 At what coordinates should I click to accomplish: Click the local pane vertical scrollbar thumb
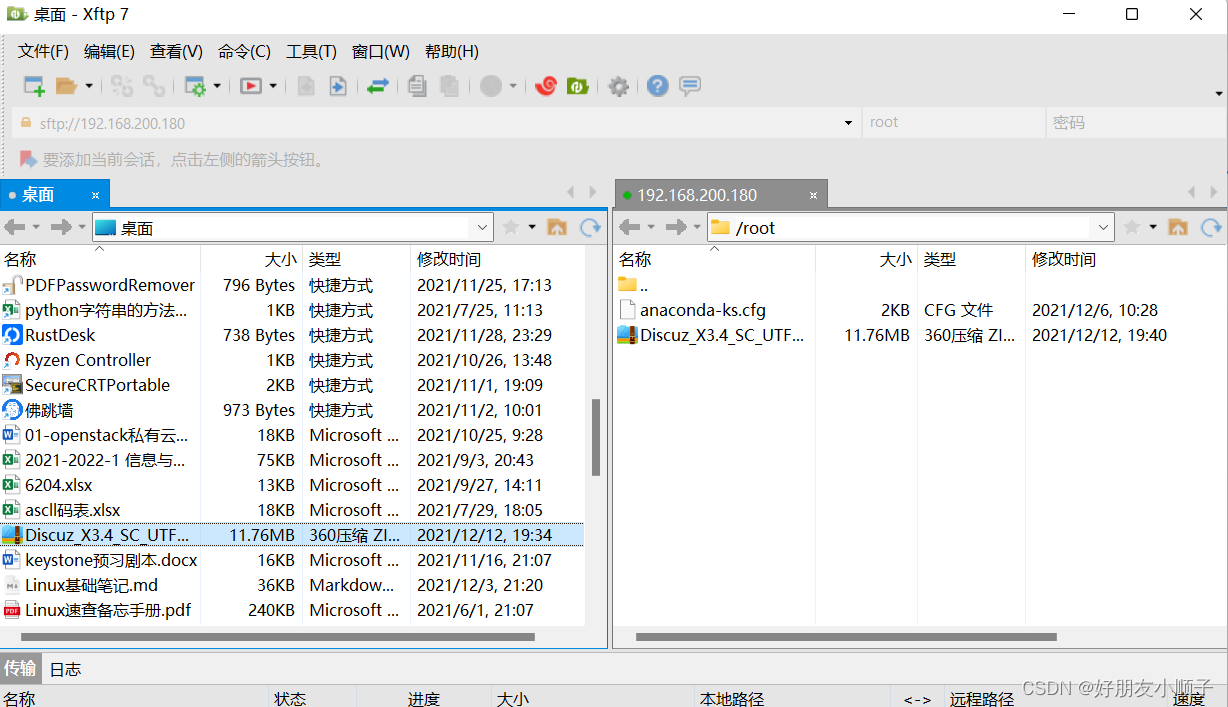click(596, 437)
